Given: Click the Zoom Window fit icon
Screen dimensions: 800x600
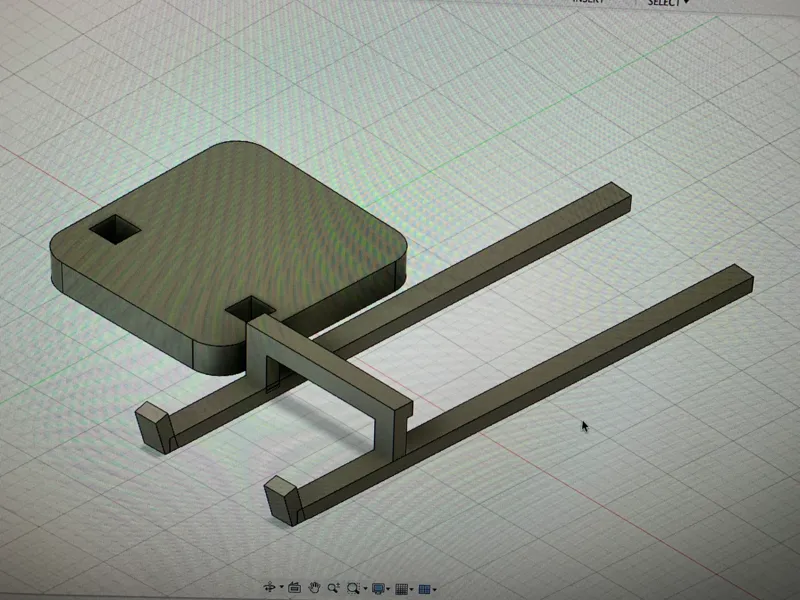Looking at the screenshot, I should pyautogui.click(x=353, y=588).
